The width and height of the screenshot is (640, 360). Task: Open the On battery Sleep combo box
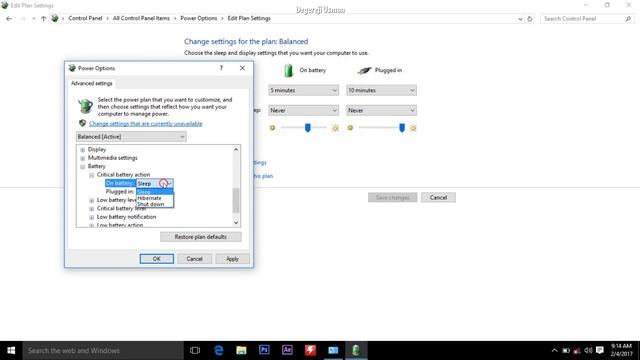click(155, 183)
